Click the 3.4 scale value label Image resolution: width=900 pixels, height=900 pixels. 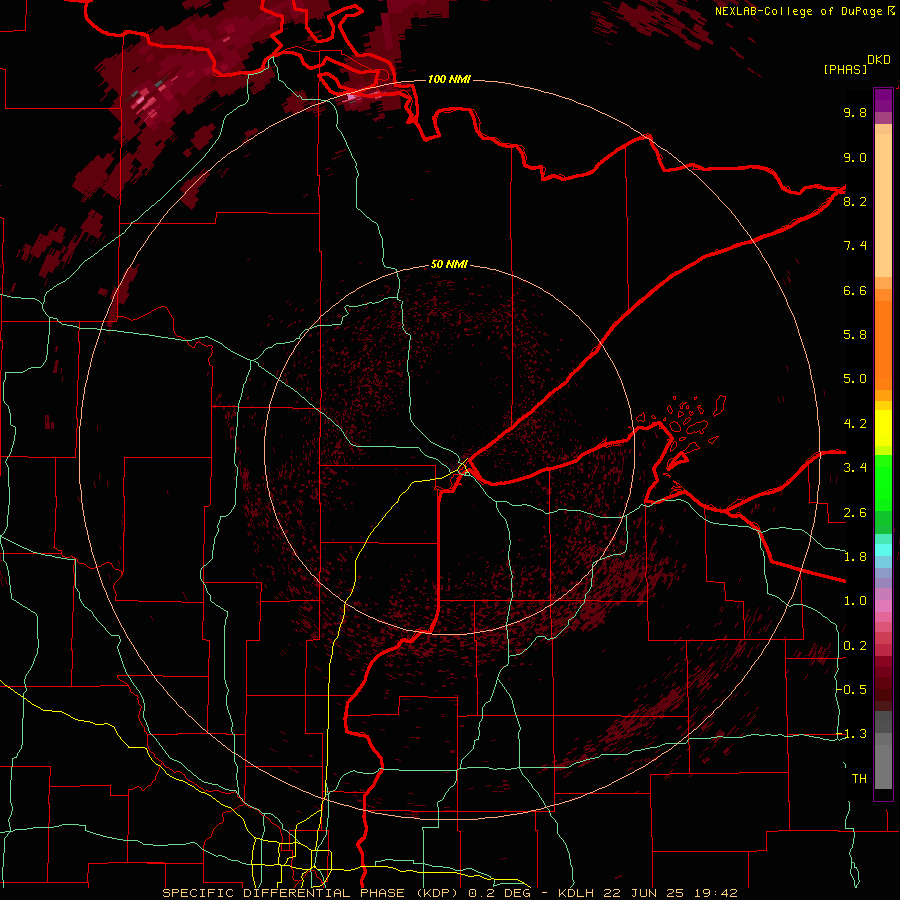pyautogui.click(x=855, y=468)
